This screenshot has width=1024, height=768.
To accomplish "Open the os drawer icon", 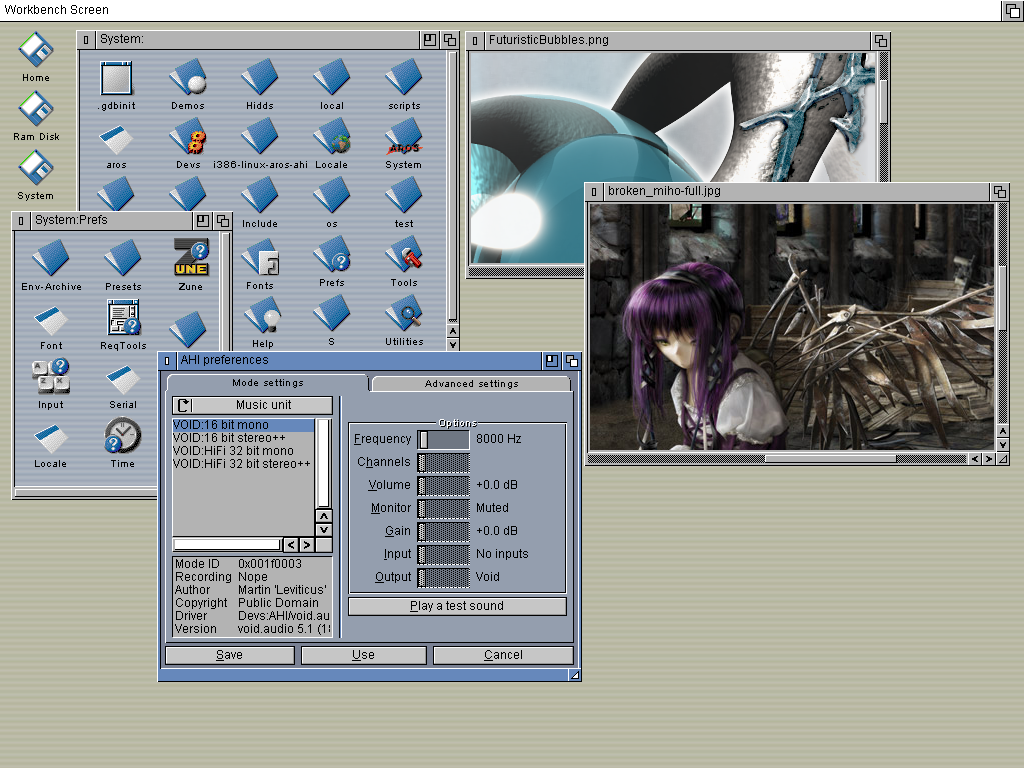I will tap(332, 196).
